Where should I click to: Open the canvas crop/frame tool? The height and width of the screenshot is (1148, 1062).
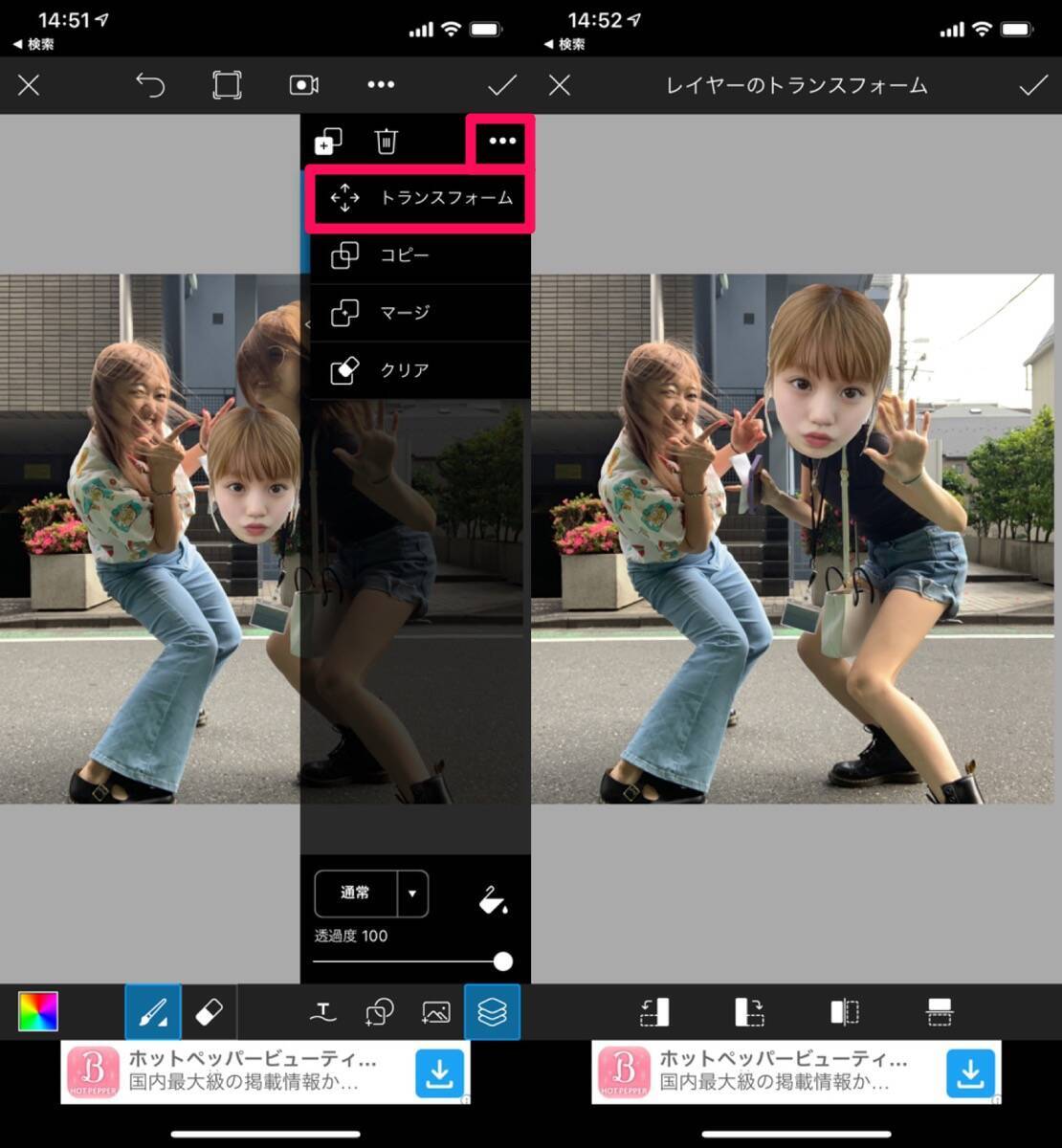coord(227,85)
